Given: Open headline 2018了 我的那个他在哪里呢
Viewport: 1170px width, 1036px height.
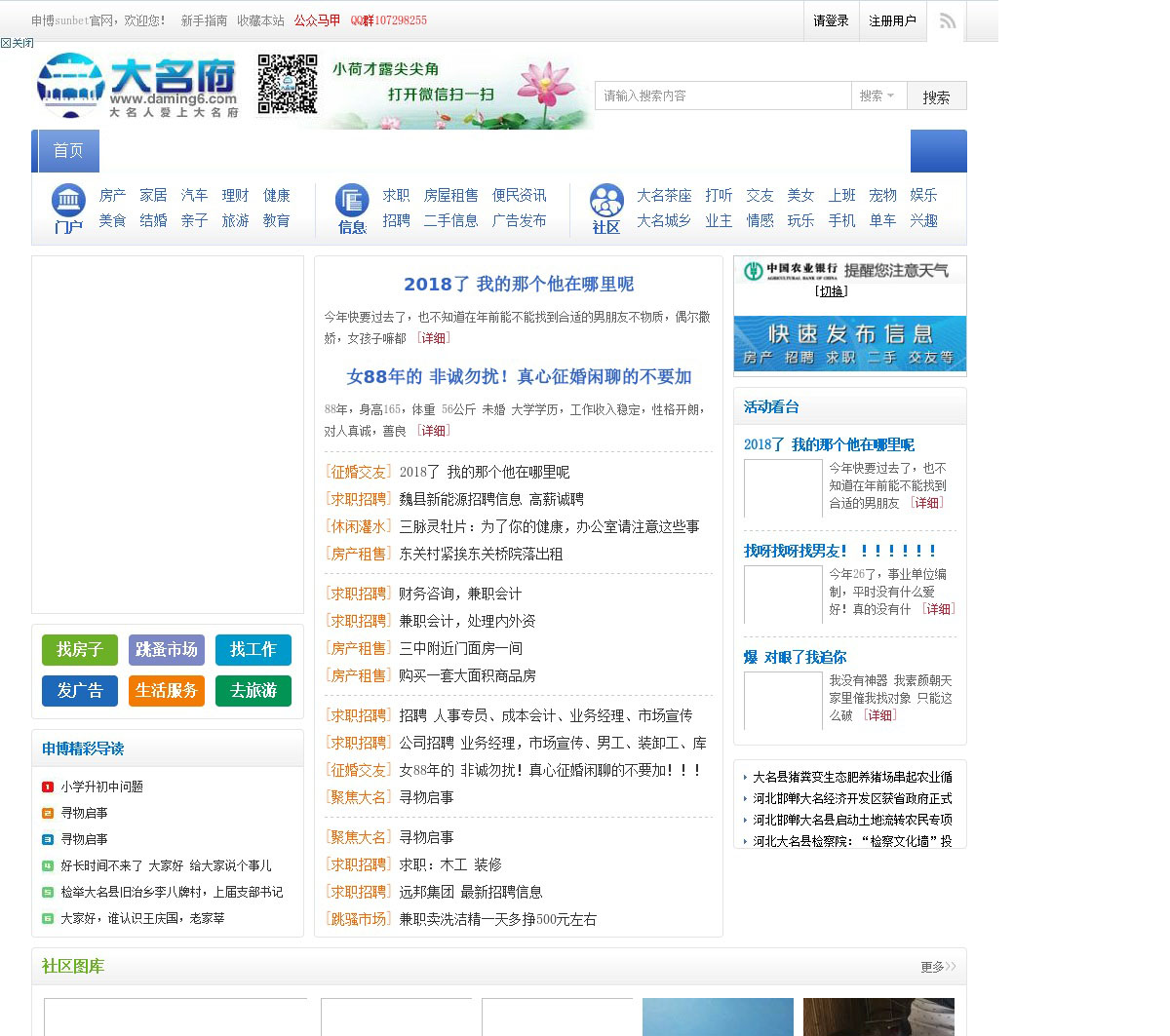Looking at the screenshot, I should click(518, 284).
